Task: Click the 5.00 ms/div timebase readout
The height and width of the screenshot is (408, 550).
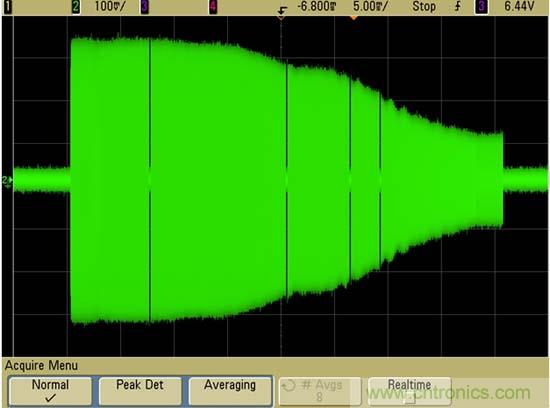Action: point(370,6)
